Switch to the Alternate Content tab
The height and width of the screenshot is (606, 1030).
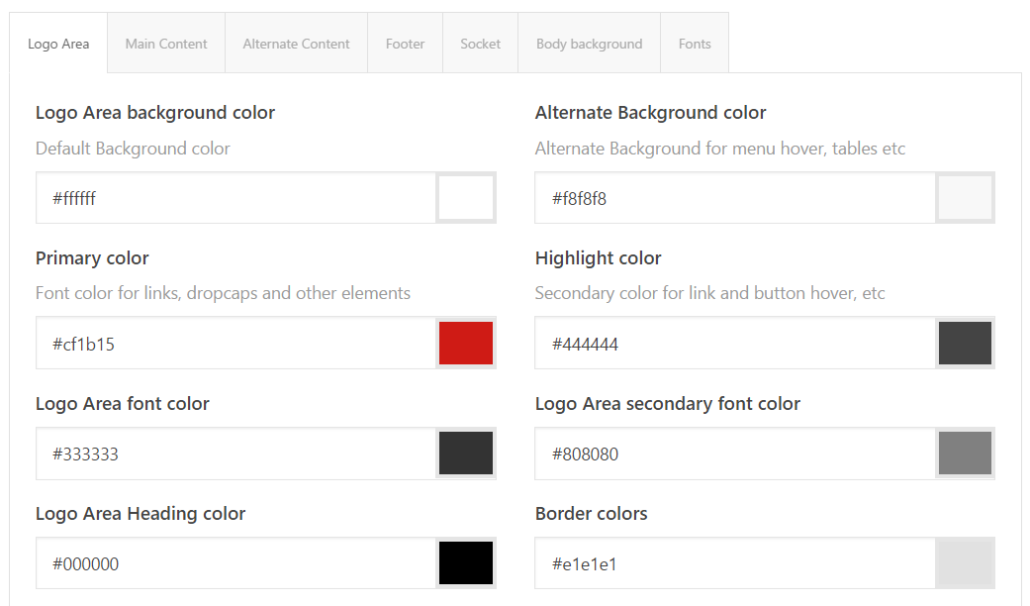(296, 43)
